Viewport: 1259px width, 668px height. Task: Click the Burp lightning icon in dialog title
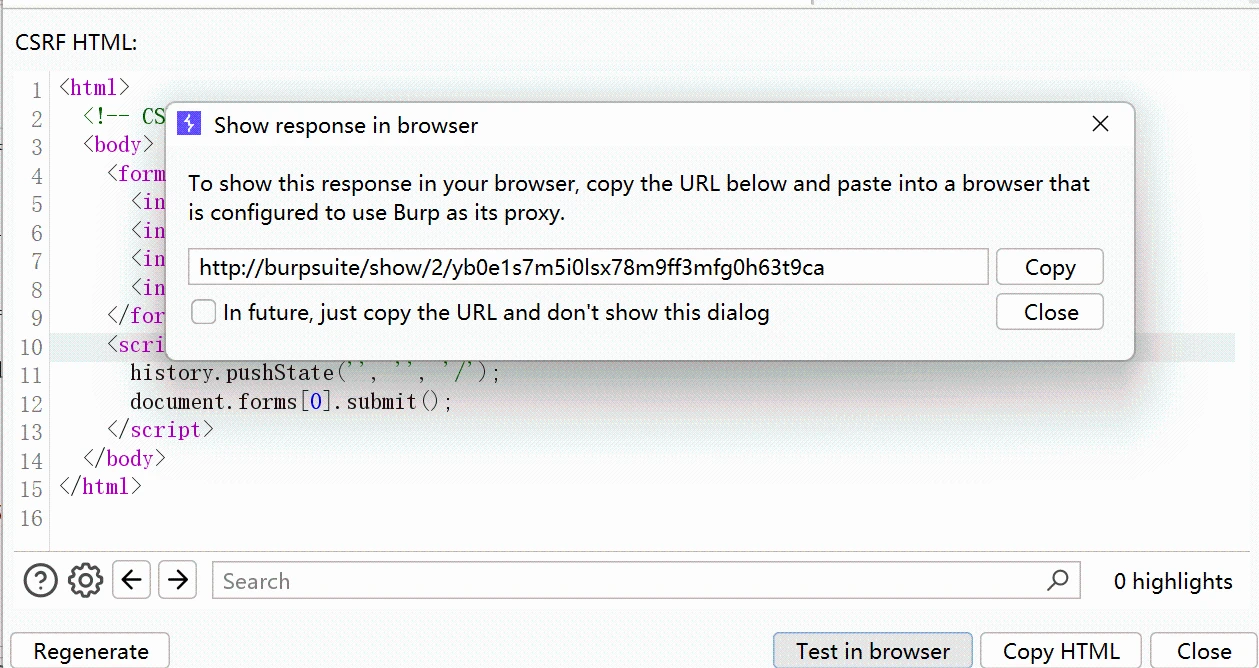point(189,124)
